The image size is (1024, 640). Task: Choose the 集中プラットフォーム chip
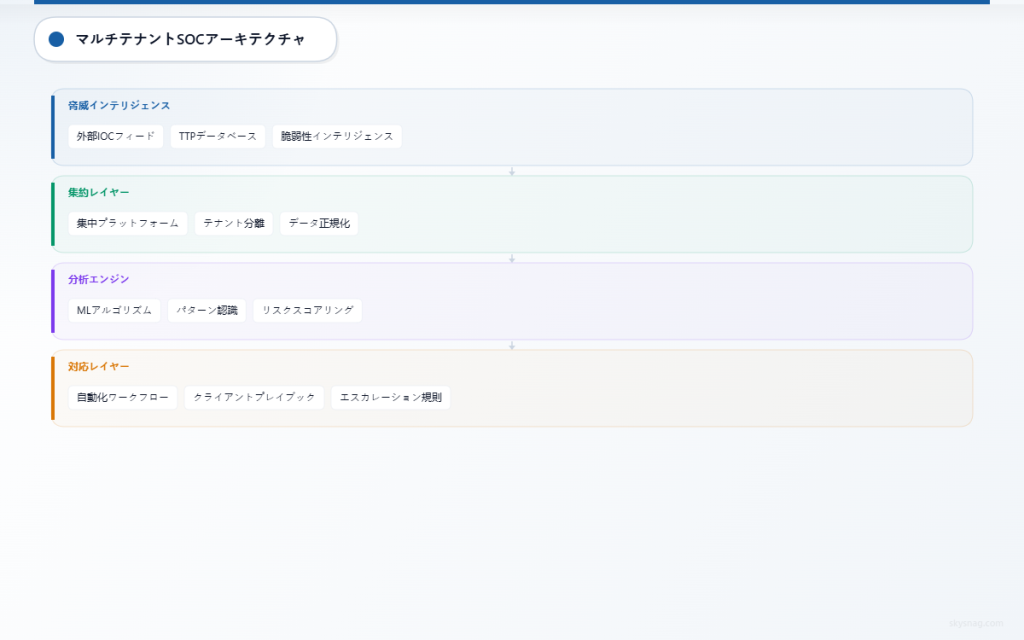coord(128,224)
